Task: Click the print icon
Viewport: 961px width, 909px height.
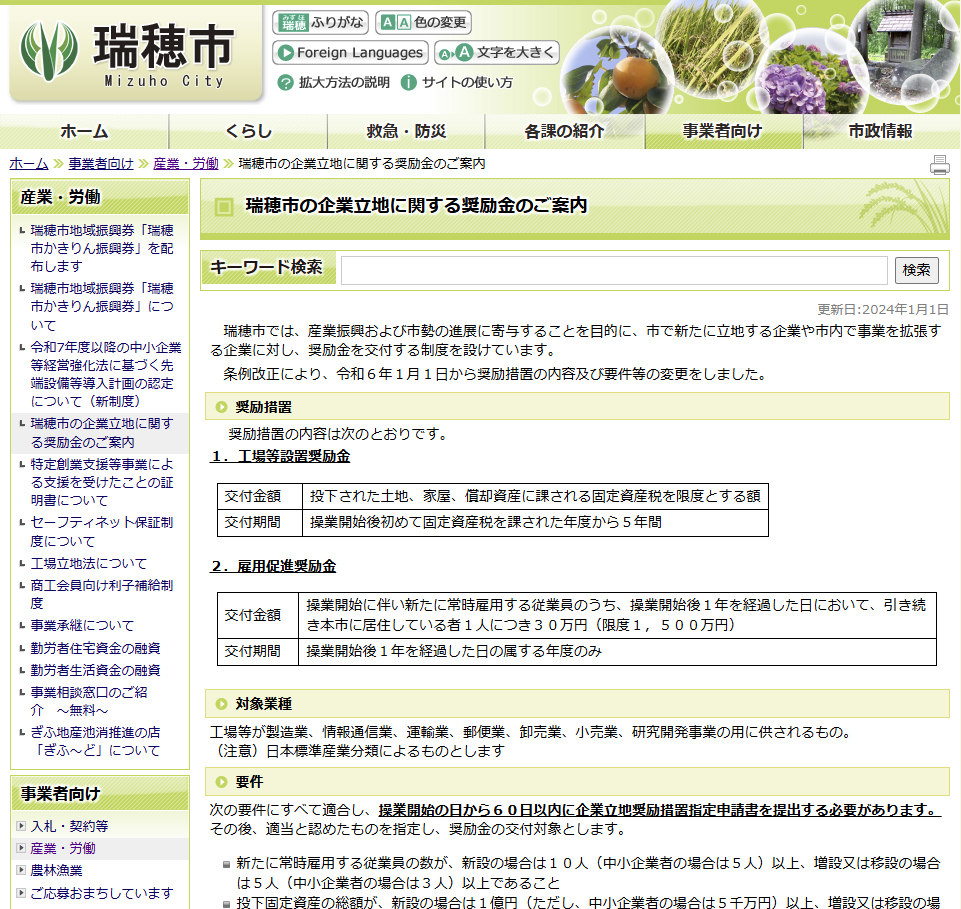Action: (x=940, y=165)
